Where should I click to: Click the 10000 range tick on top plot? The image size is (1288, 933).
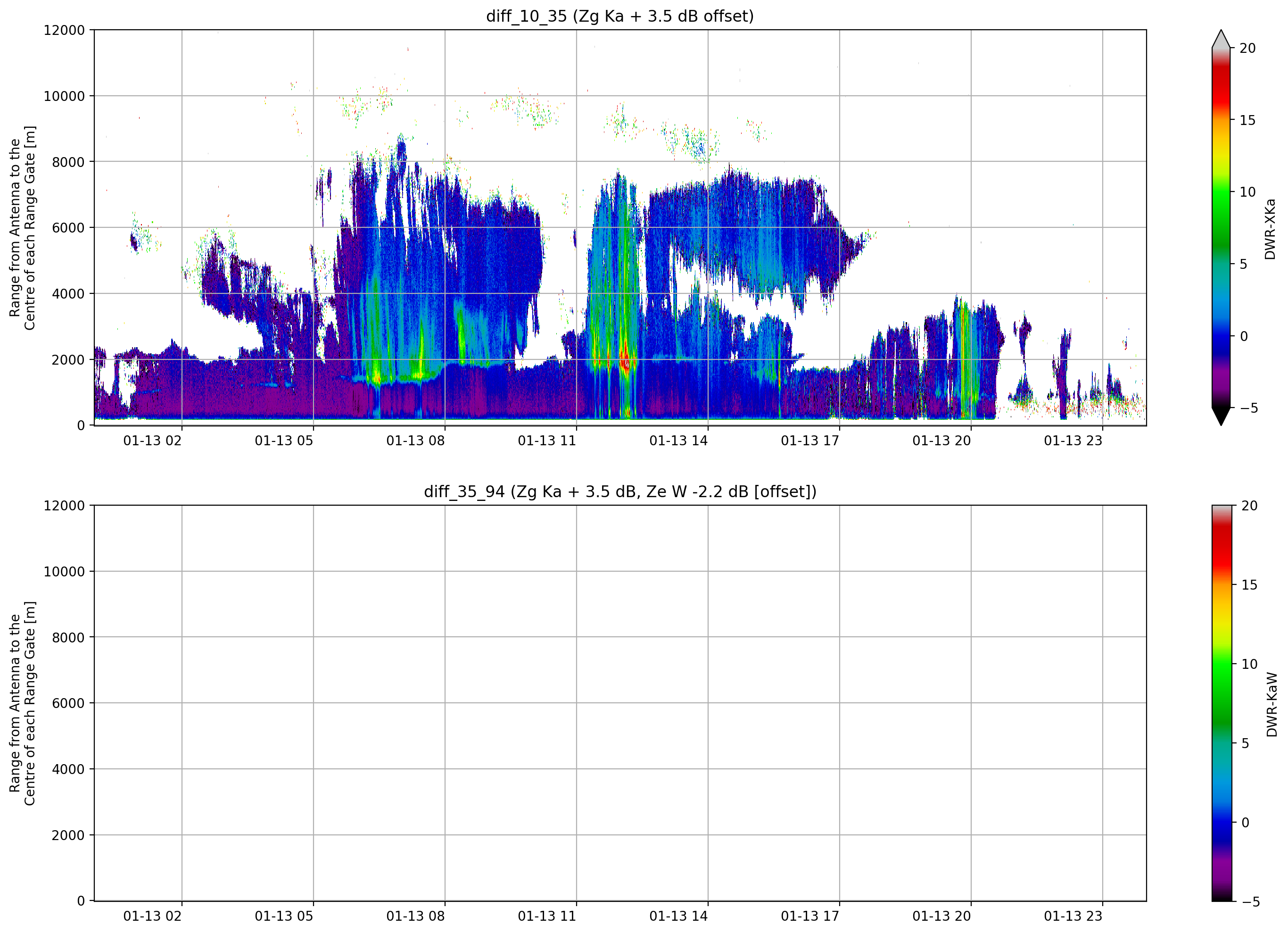click(x=64, y=96)
